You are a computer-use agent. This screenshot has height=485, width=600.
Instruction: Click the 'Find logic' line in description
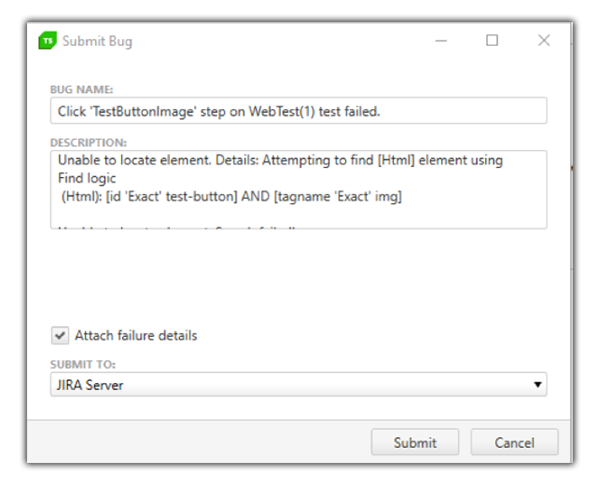(x=87, y=178)
